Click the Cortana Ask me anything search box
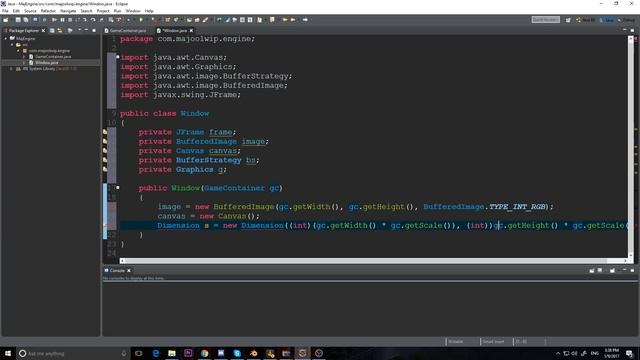640x360 pixels. pyautogui.click(x=73, y=353)
